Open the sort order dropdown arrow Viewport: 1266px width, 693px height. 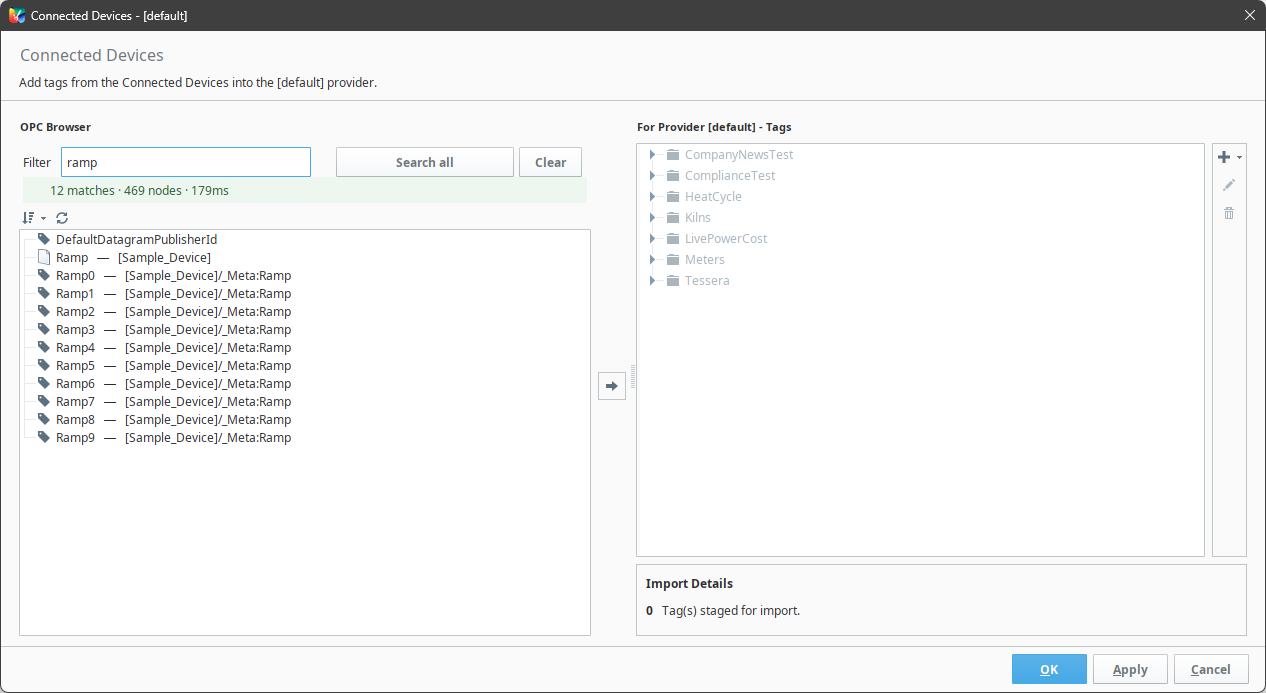(x=43, y=218)
